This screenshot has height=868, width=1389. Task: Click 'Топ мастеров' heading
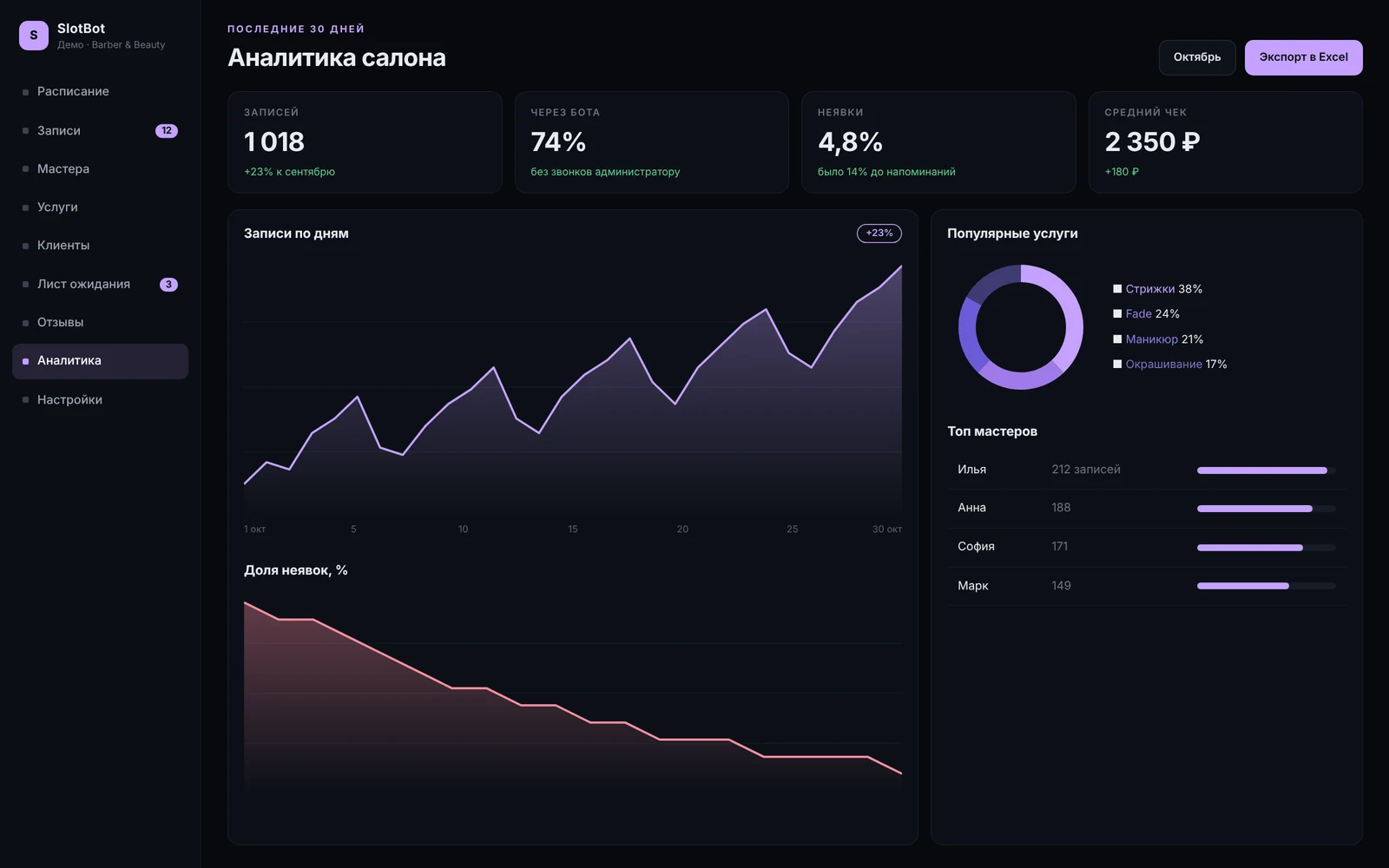[x=992, y=431]
